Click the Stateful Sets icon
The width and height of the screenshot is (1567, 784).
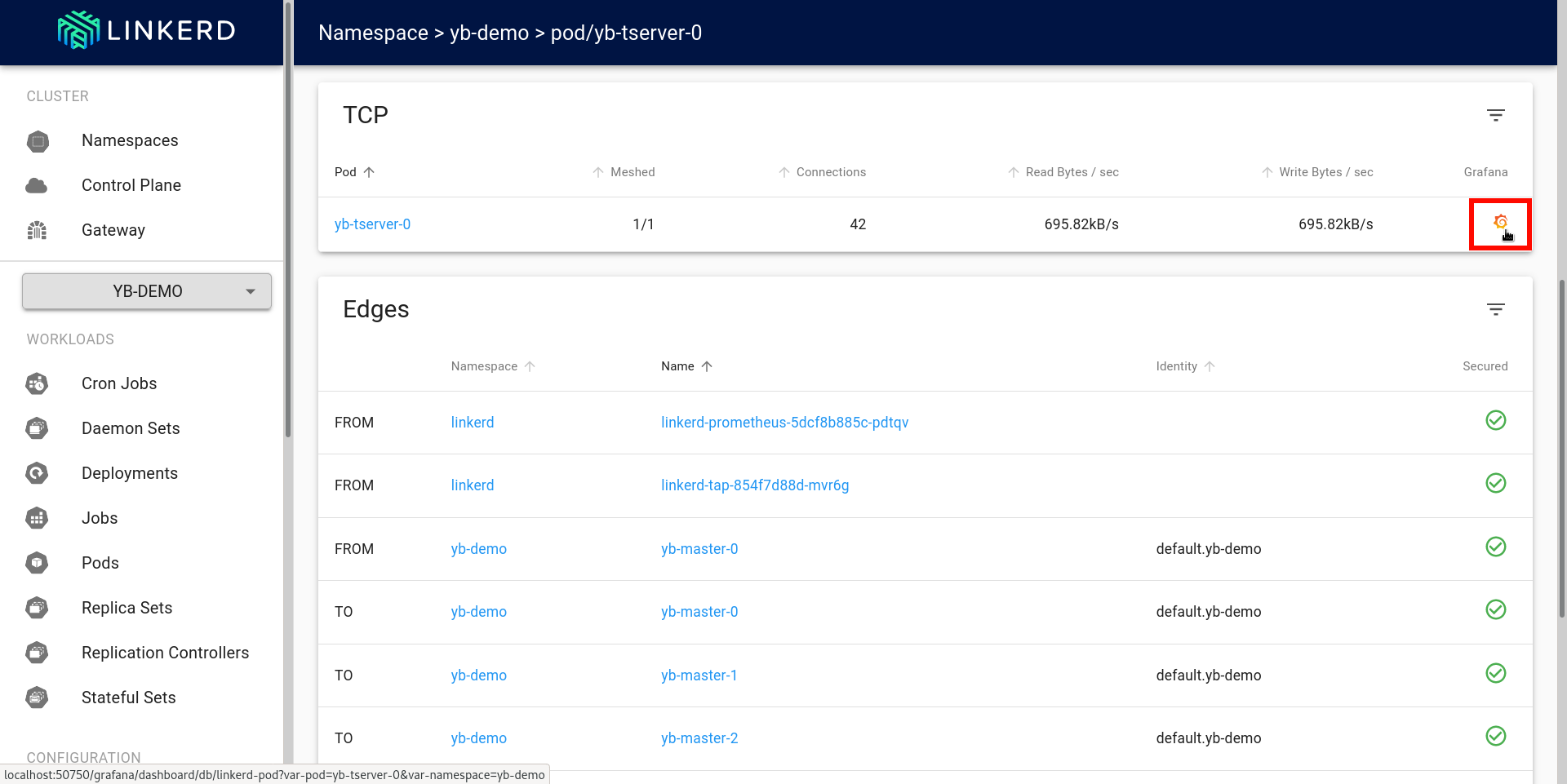point(37,698)
